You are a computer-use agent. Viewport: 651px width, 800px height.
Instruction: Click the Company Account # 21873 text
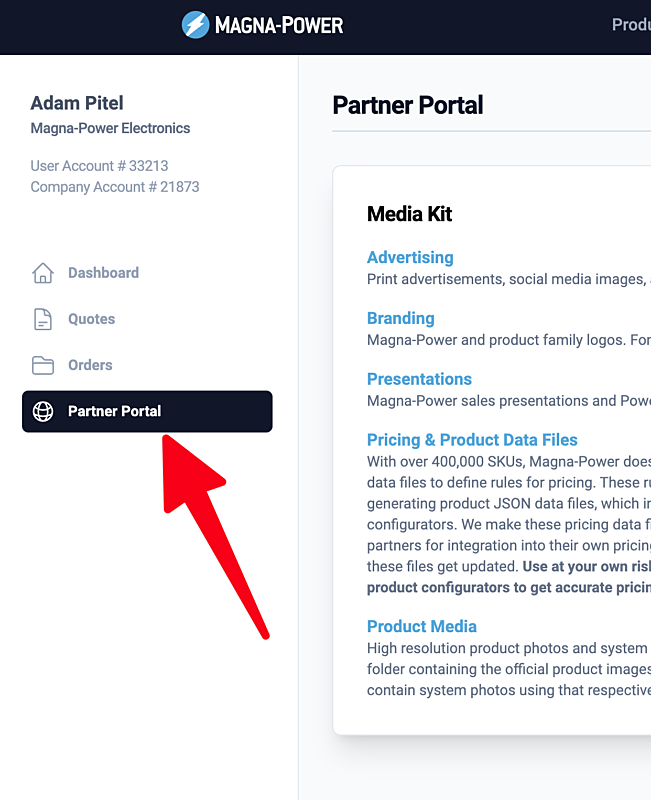pos(115,187)
